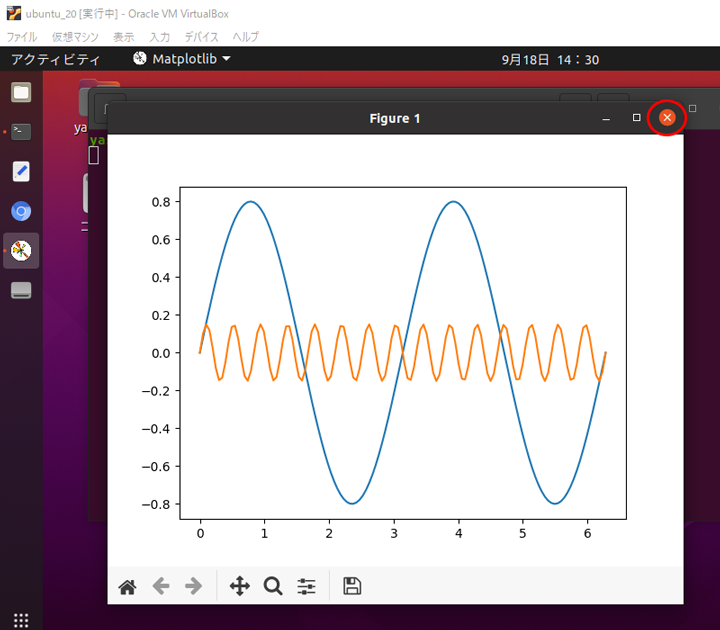Open the drive icon in dock

(x=21, y=290)
